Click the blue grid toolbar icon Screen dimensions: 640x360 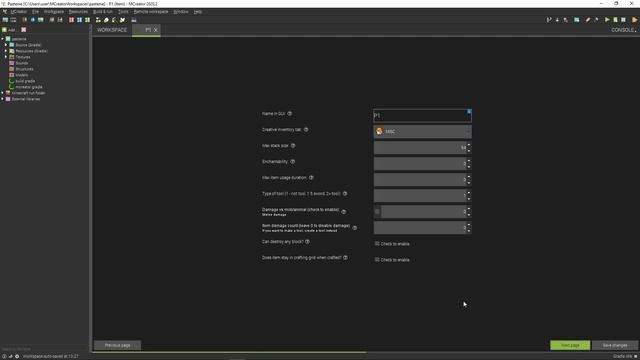tap(79, 20)
